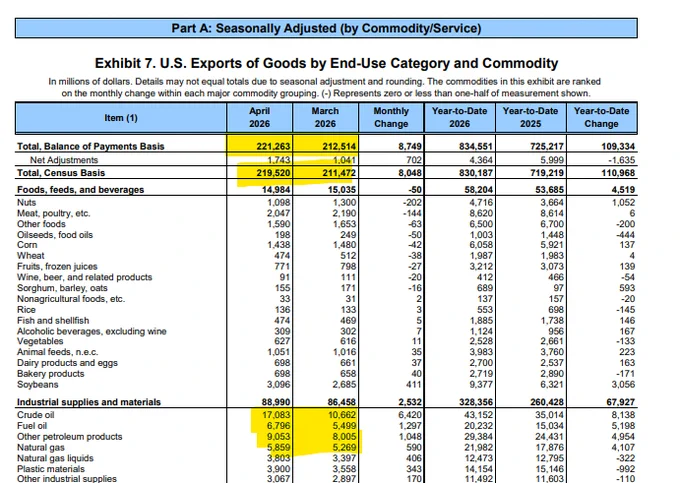
Task: Click the 'March 2026' column header
Action: pos(325,117)
